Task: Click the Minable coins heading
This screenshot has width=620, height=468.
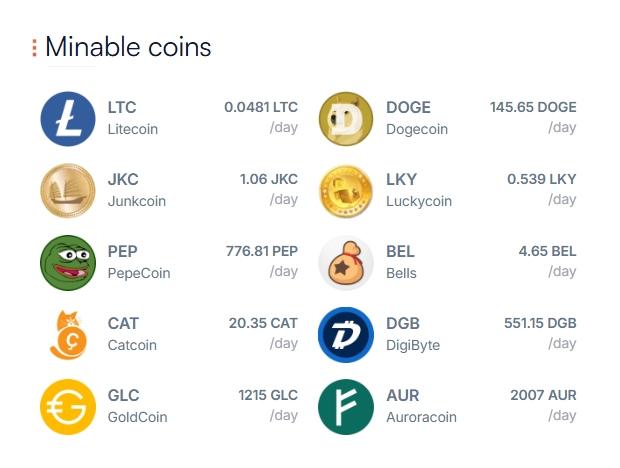Action: click(128, 47)
